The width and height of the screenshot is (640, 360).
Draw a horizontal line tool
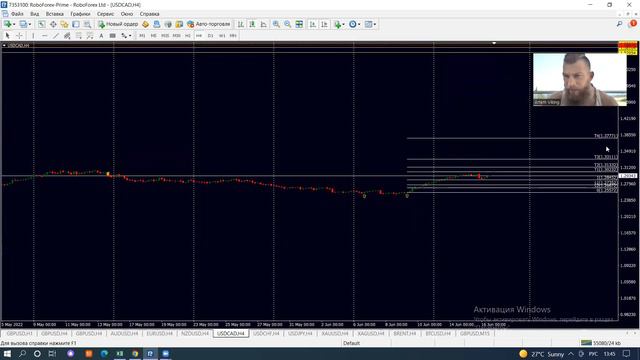[44, 36]
